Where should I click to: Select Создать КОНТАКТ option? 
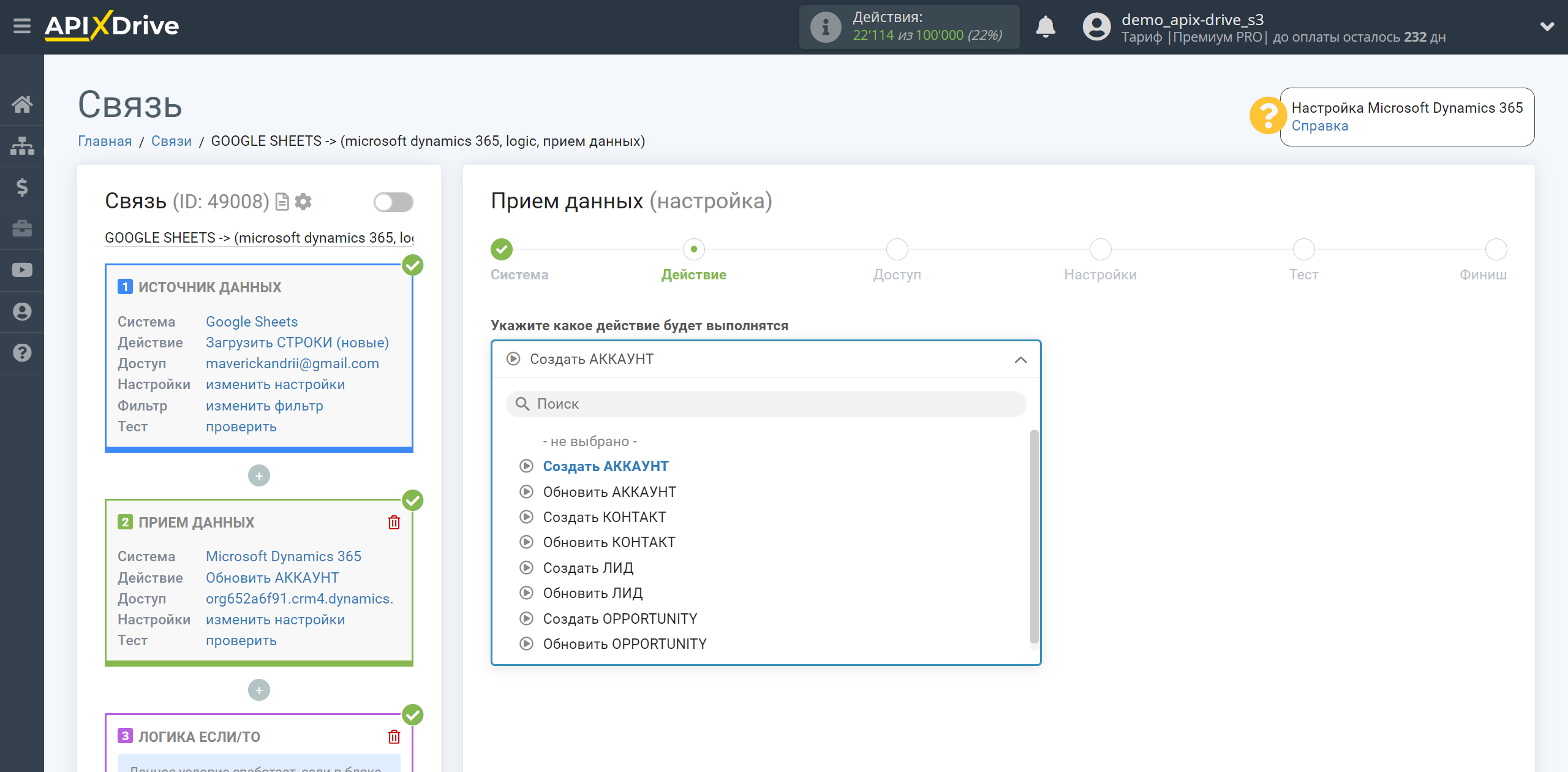tap(605, 517)
